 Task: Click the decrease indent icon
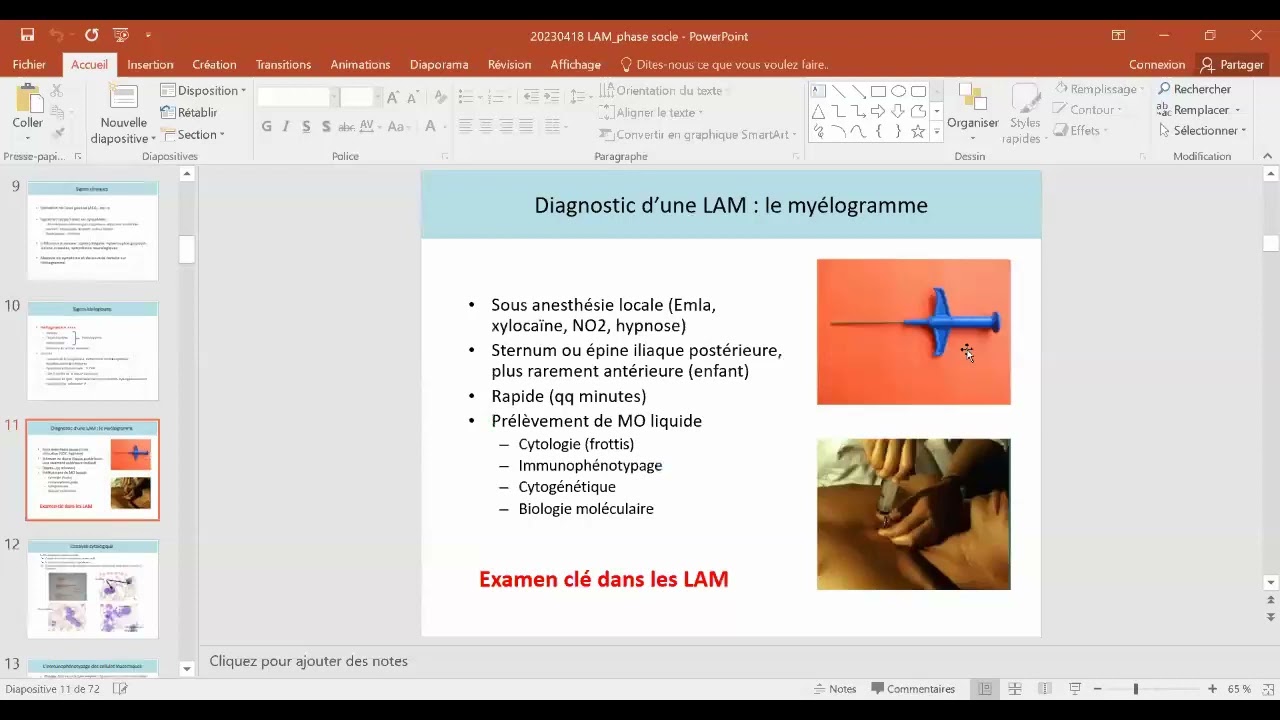(530, 97)
